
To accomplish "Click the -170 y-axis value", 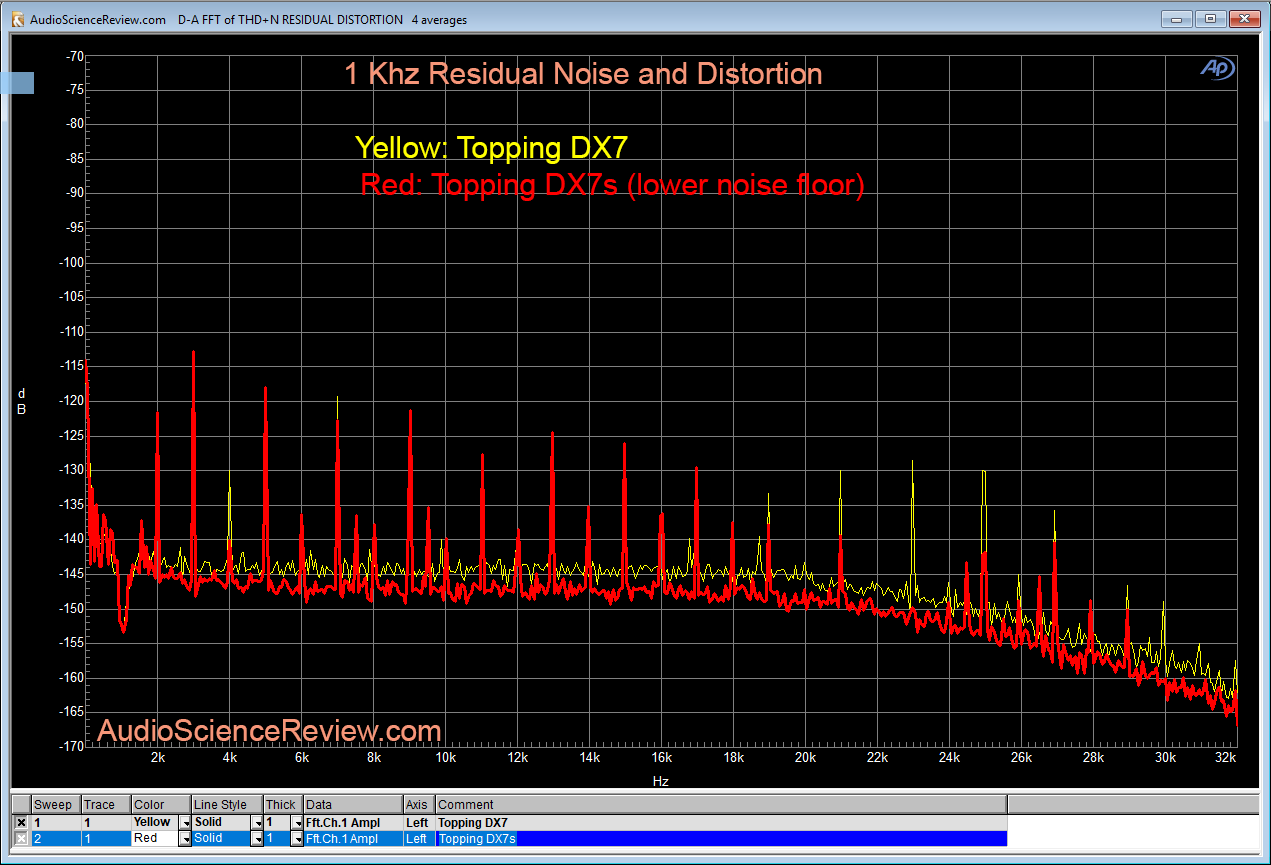I will point(74,746).
